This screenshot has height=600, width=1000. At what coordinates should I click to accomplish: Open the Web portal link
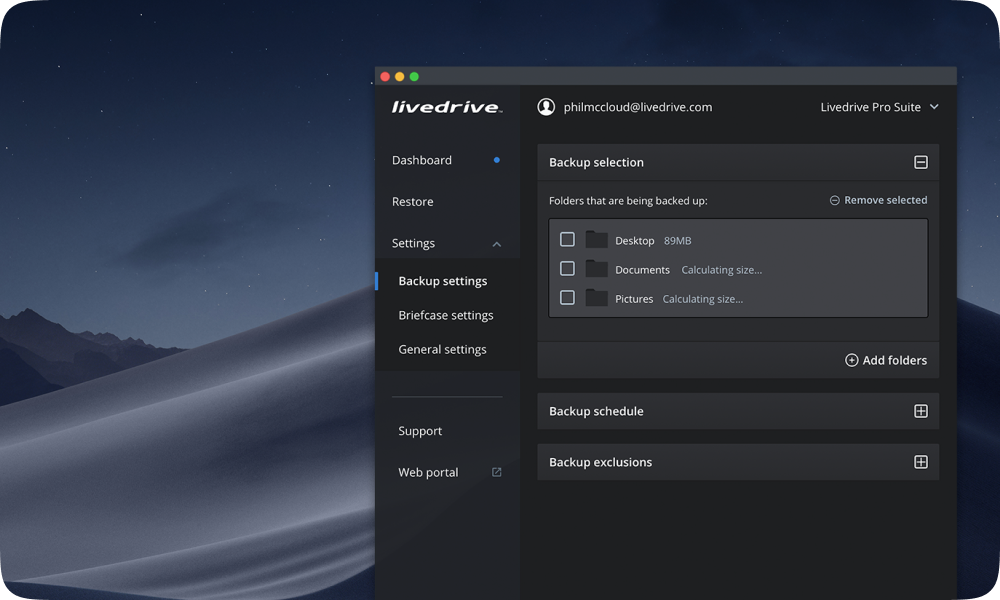pos(428,472)
